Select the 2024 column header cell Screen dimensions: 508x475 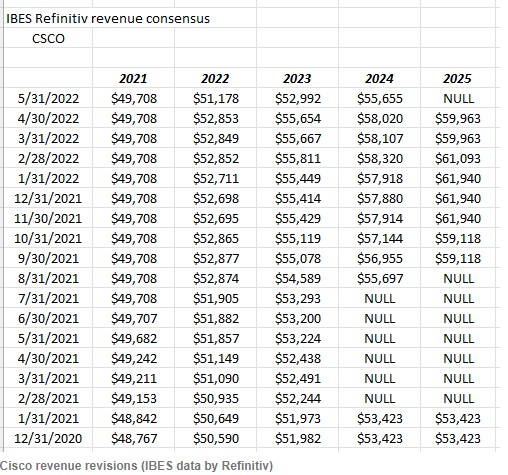[379, 79]
